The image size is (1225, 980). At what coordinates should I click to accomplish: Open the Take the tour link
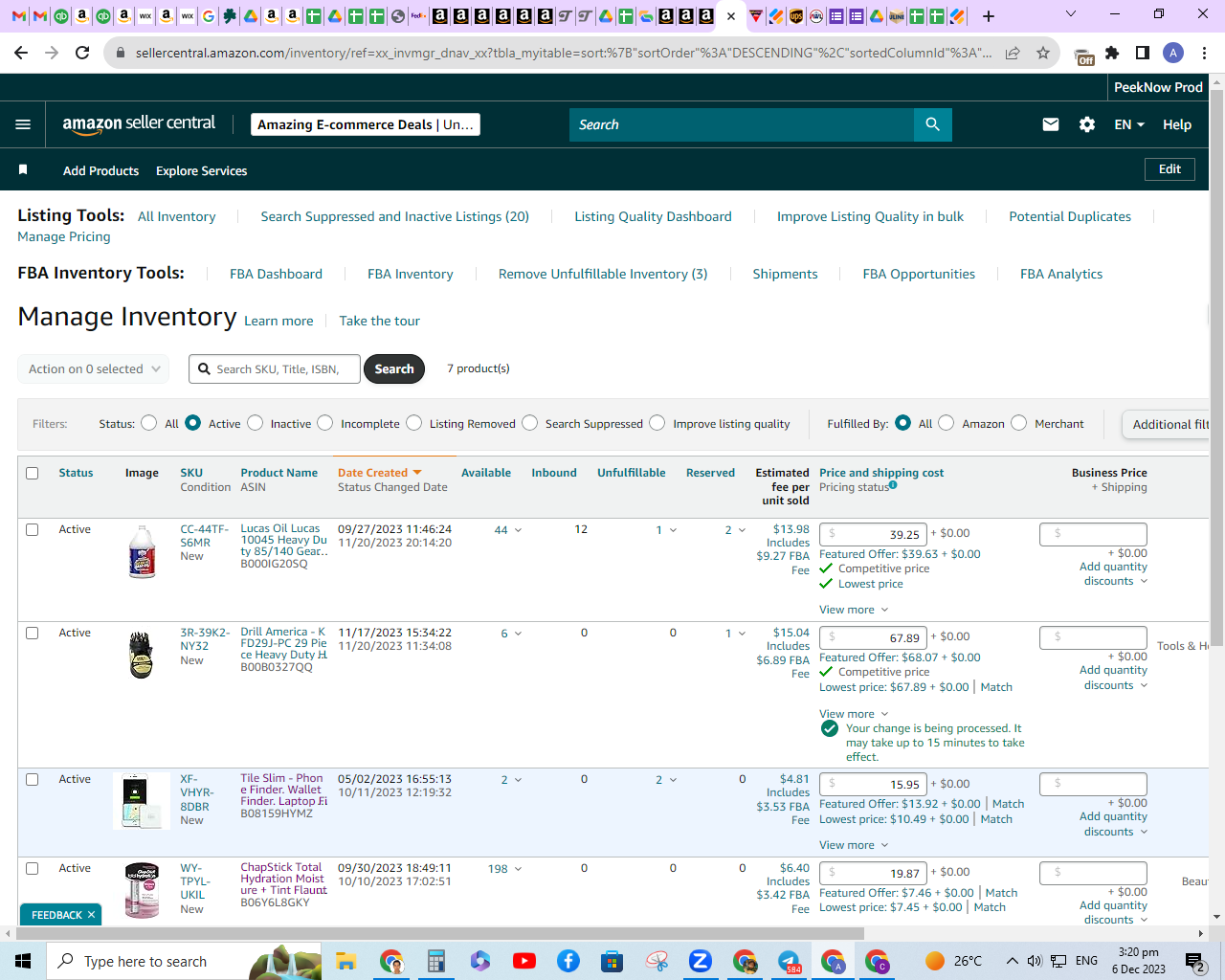(x=379, y=321)
